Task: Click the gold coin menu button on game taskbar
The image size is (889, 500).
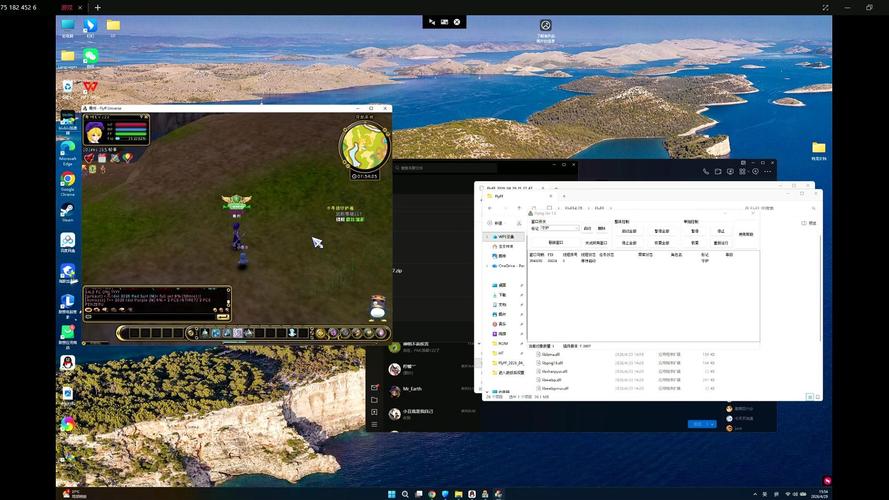Action: tap(321, 333)
